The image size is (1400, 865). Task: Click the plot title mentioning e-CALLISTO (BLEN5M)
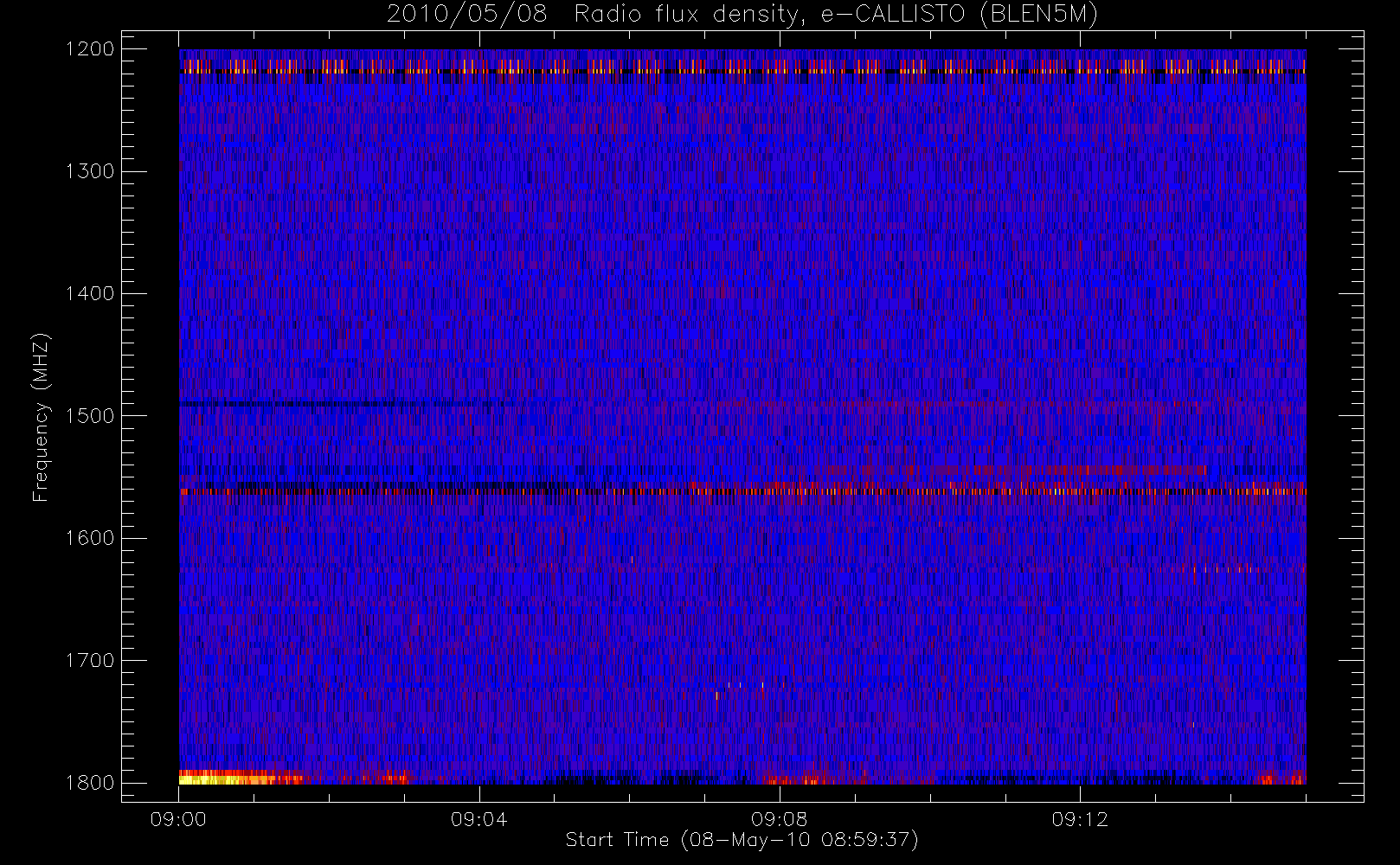[742, 14]
